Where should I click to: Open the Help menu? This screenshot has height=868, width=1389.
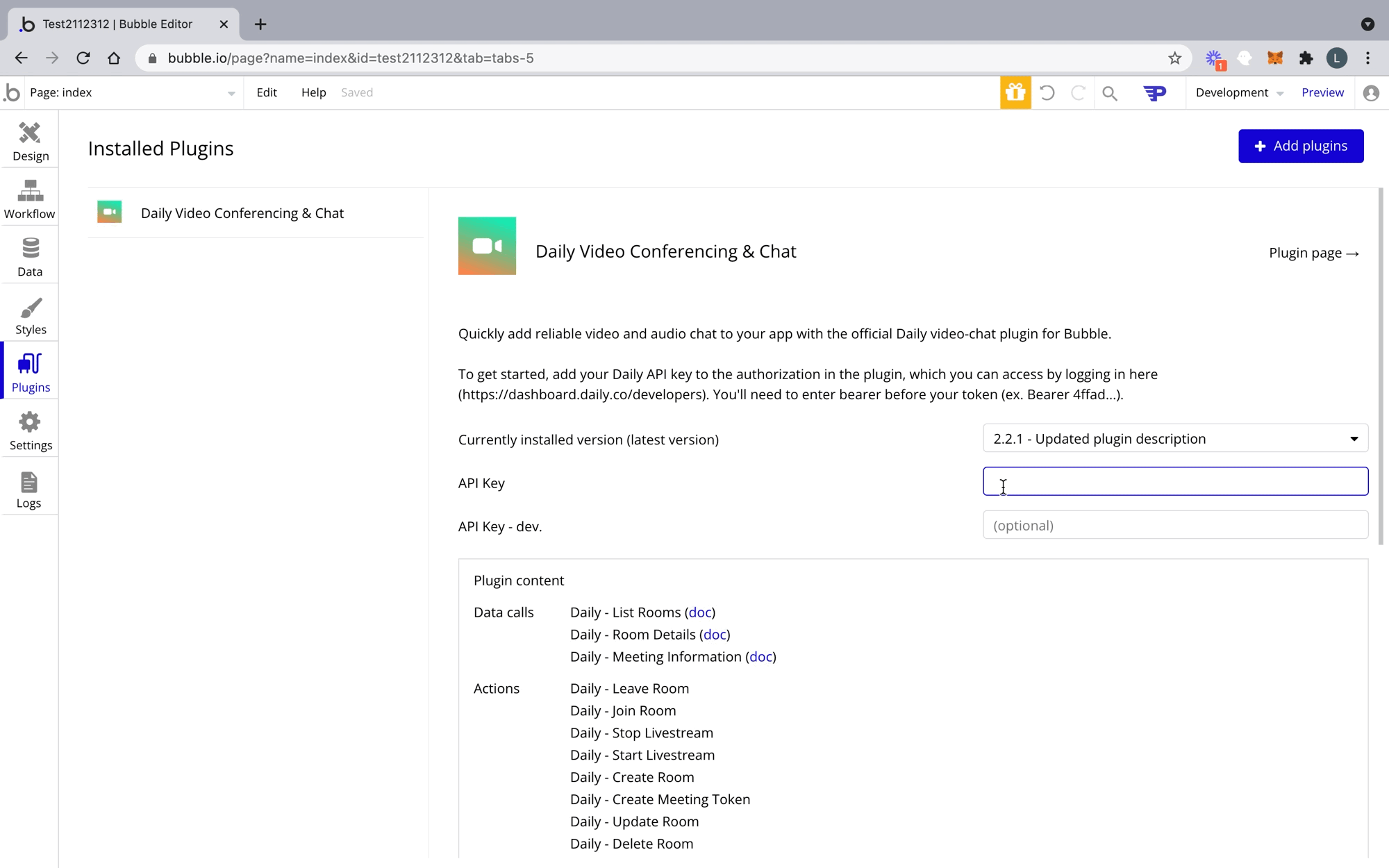click(313, 93)
